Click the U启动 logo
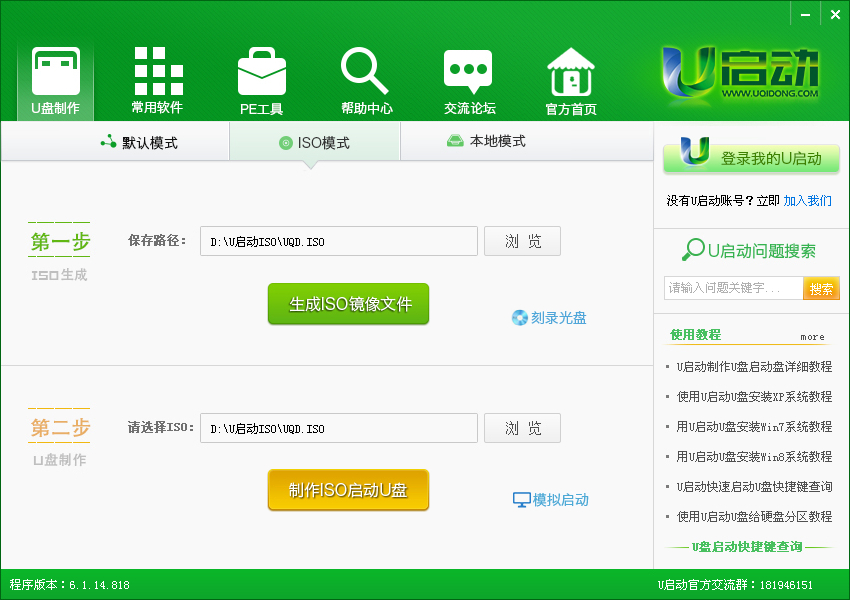The width and height of the screenshot is (850, 600). coord(740,73)
